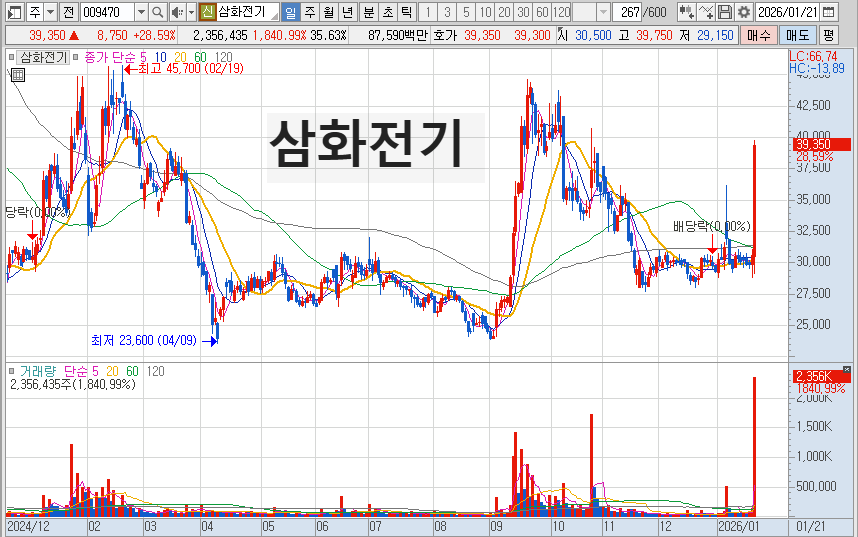
Task: Click the 매수 buy button
Action: pos(758,36)
